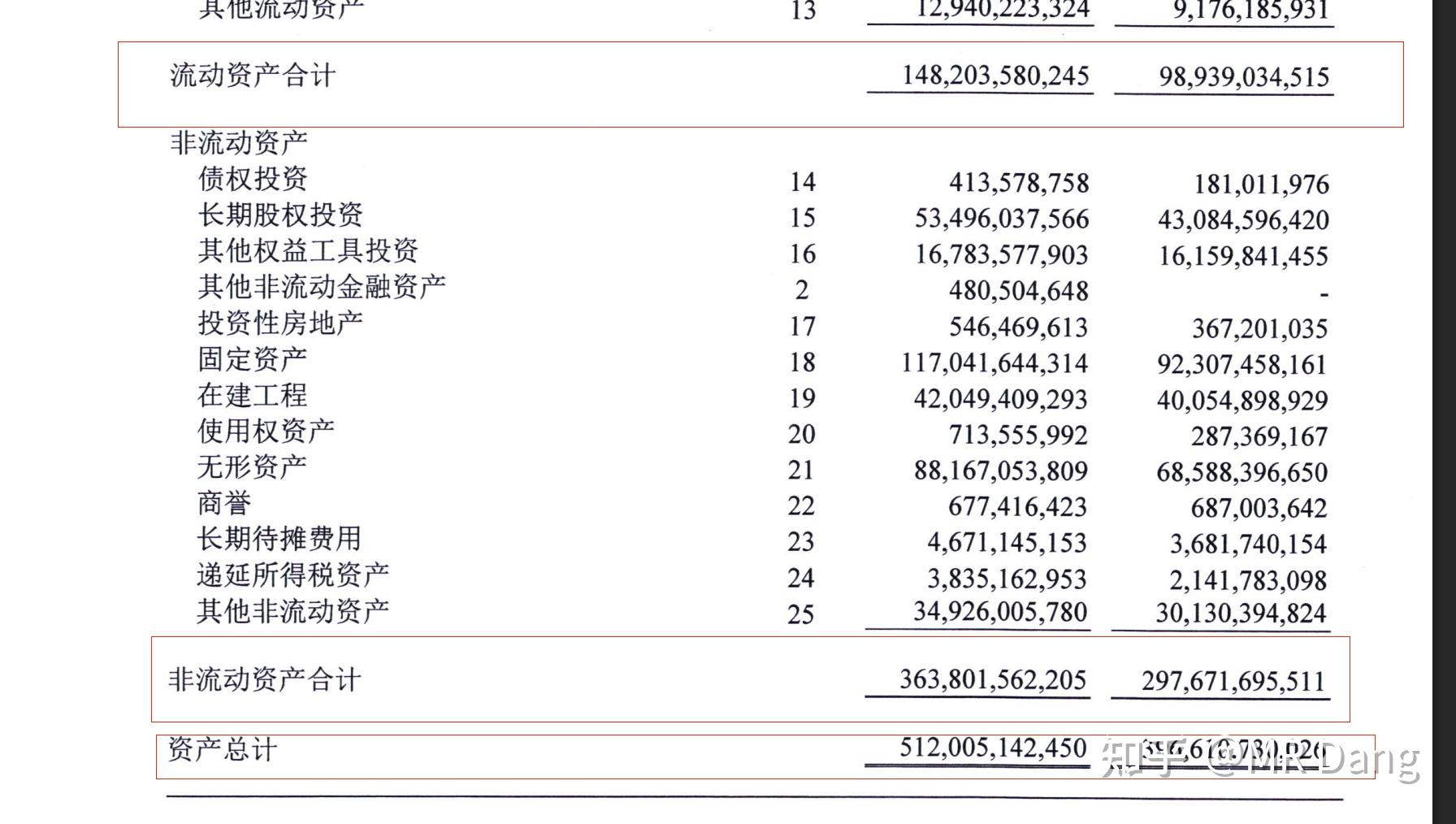Select the 非流动资产 section heading
This screenshot has width=1456, height=824.
point(239,142)
